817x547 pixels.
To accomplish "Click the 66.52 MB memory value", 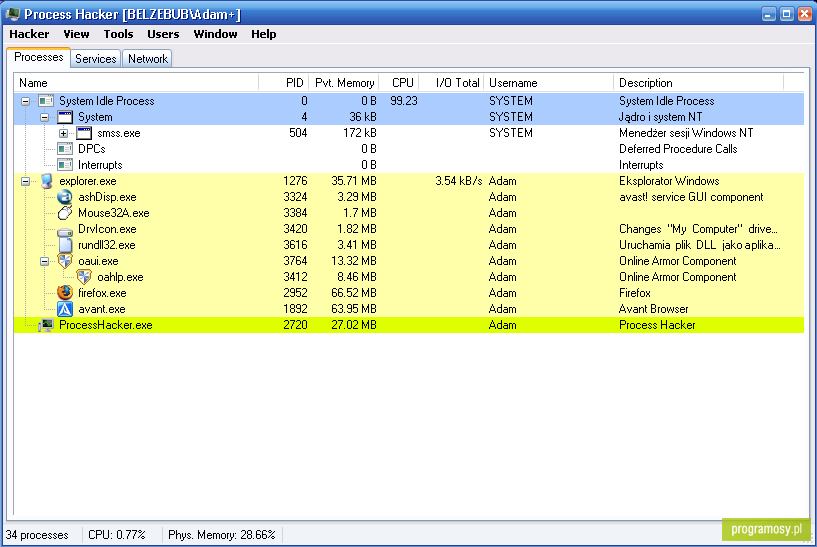I will 354,293.
